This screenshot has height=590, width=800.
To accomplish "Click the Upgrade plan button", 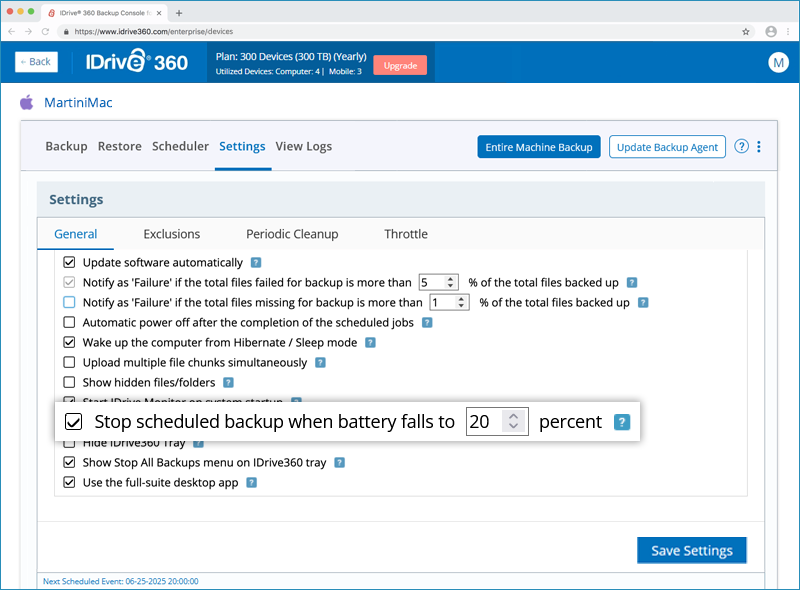I will pos(400,65).
